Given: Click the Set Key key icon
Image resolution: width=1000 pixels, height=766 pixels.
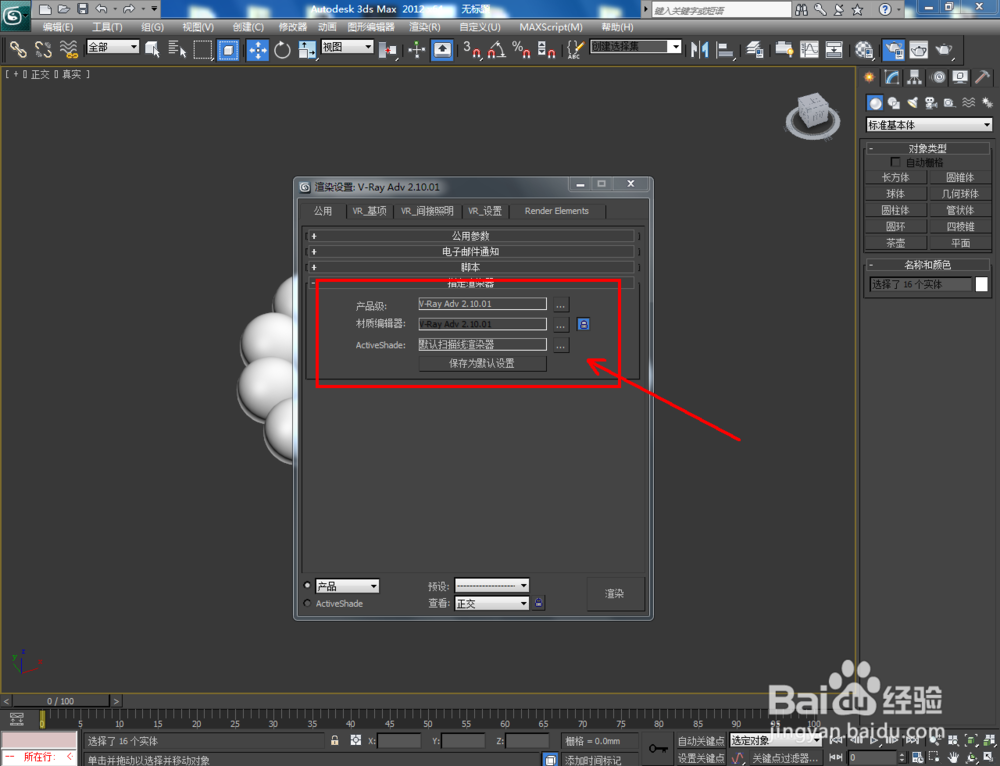Looking at the screenshot, I should 658,748.
